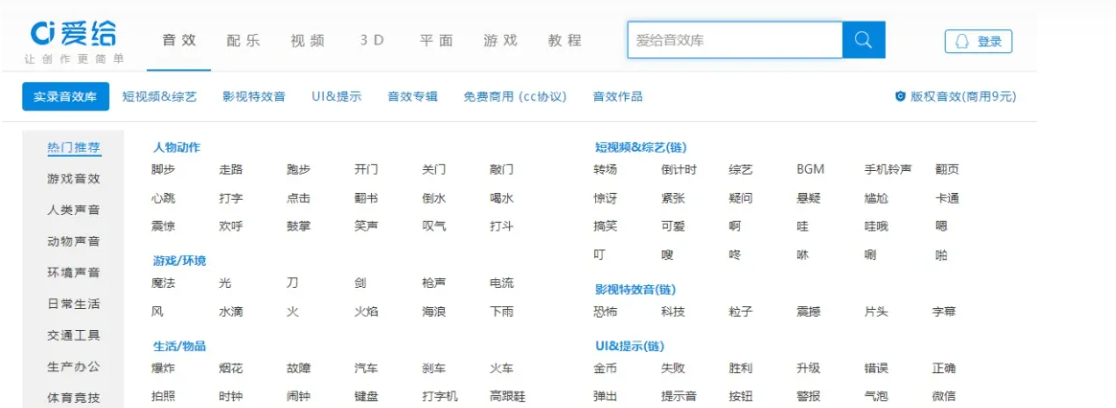The image size is (1116, 408).
Task: Open the 音效作品 sub-navigation item
Action: 618,97
